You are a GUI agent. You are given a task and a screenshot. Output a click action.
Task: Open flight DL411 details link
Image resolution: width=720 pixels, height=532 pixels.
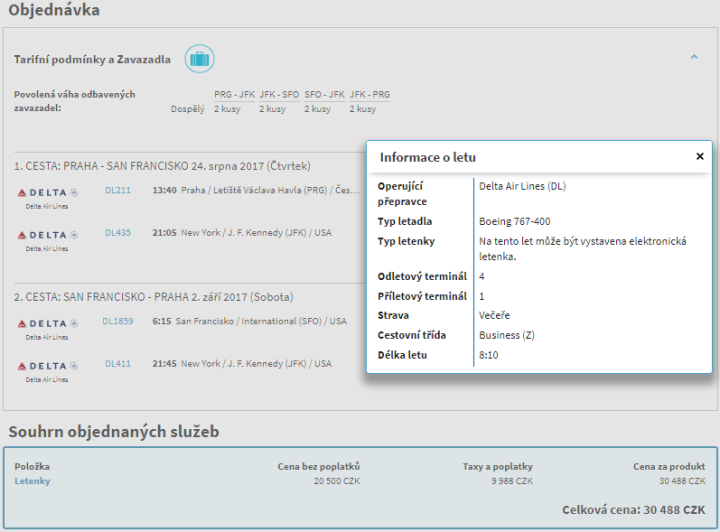point(118,364)
